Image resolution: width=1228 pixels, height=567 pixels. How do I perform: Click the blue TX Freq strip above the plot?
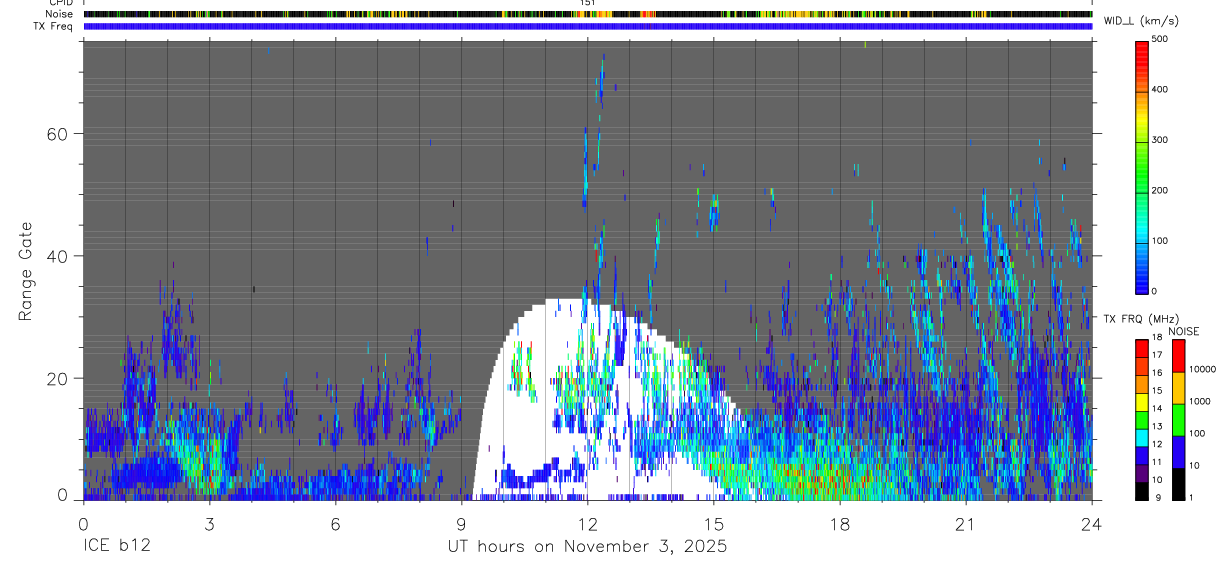click(x=588, y=26)
